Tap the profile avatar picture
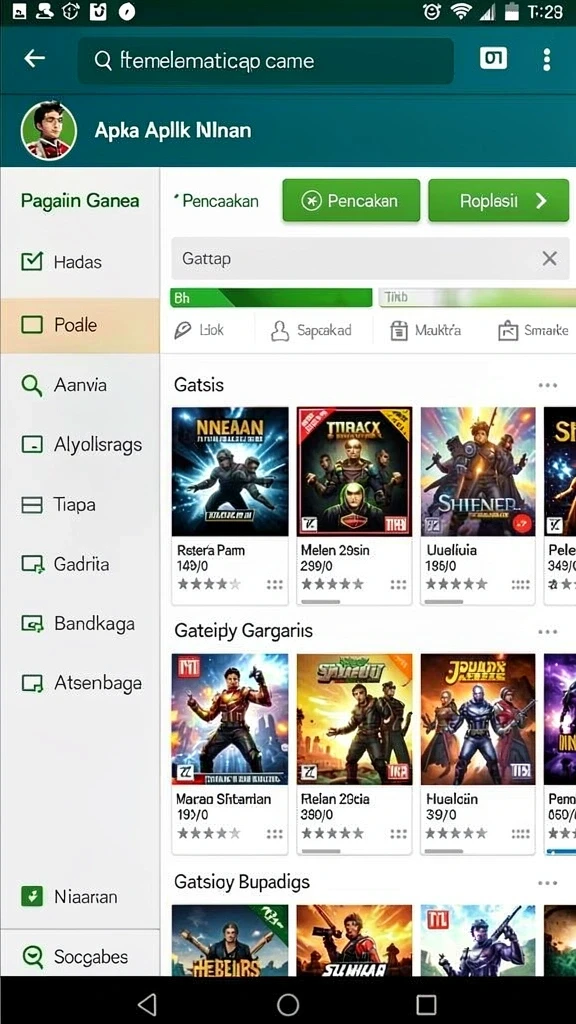 [49, 131]
